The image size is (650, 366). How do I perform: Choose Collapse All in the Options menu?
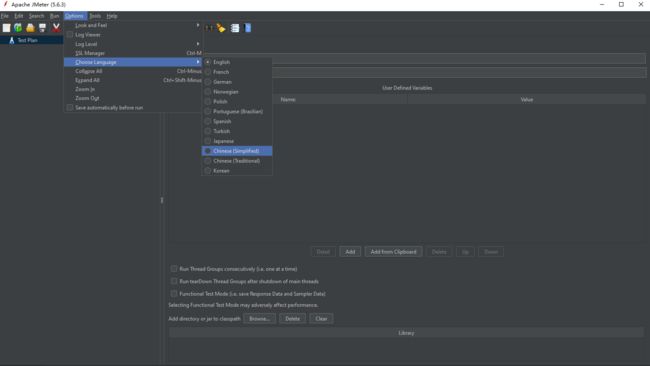(x=133, y=71)
